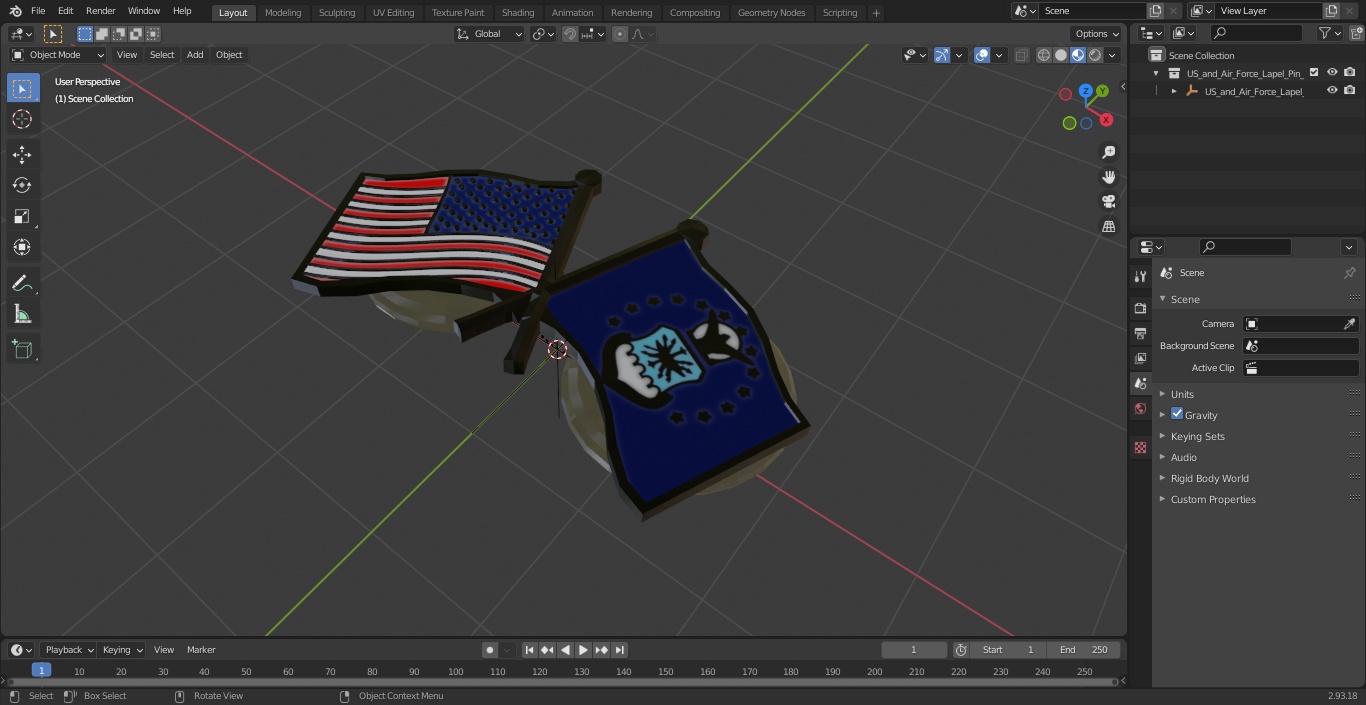1366x705 pixels.
Task: Select the Annotate tool
Action: point(22,284)
